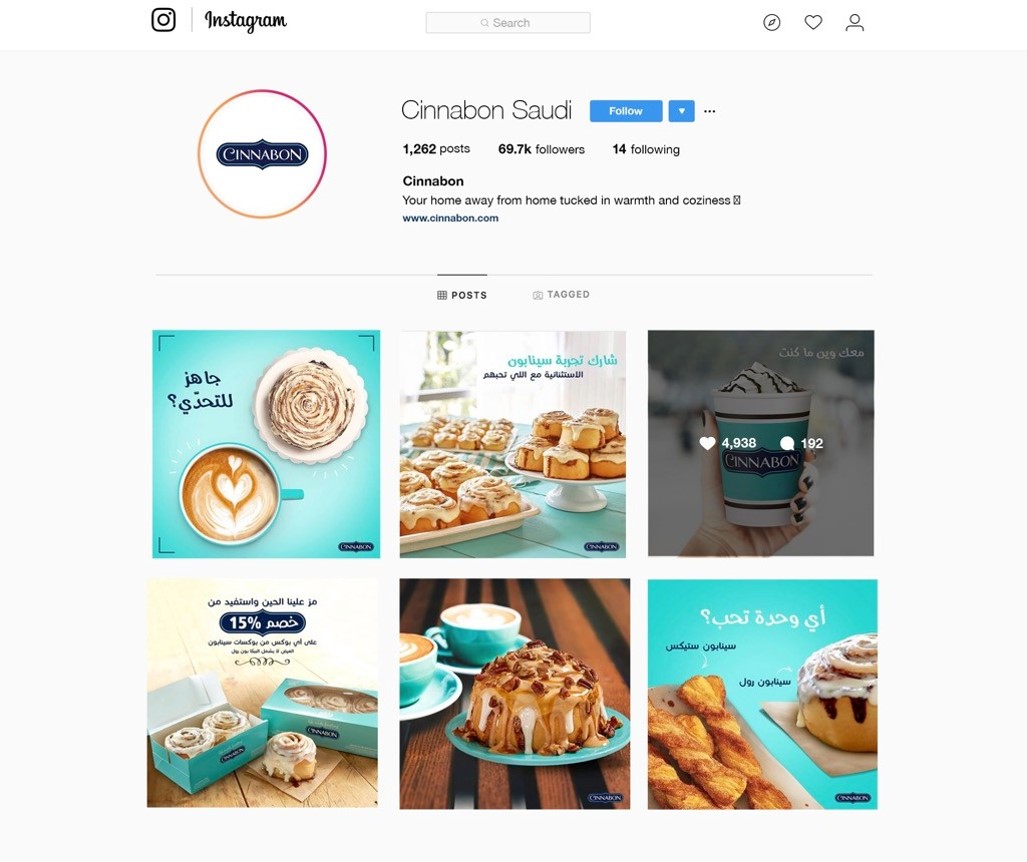Click the Instagram camera logo icon
This screenshot has width=1027, height=862.
(x=163, y=20)
